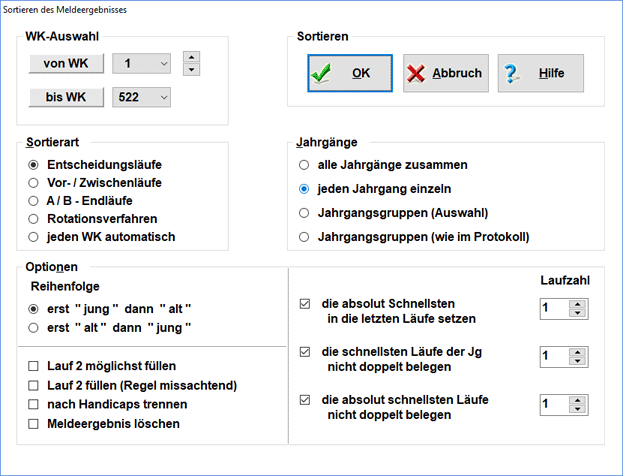
Task: Select order erst "alt" dann "jung"
Action: [x=34, y=327]
